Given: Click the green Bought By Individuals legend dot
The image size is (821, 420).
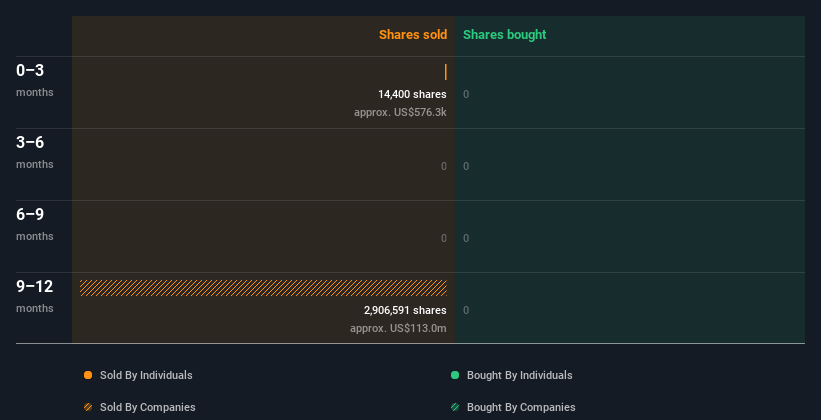Looking at the screenshot, I should [455, 375].
